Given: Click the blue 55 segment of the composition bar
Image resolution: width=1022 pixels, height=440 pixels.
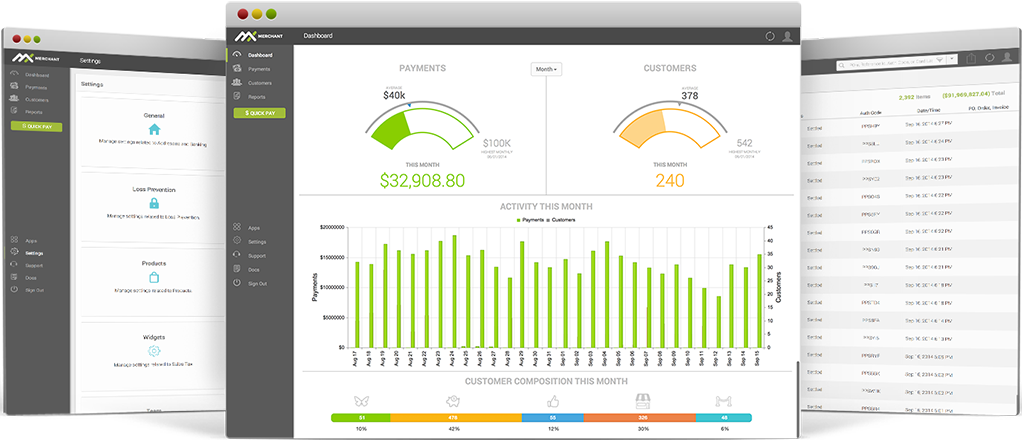Looking at the screenshot, I should coord(553,417).
